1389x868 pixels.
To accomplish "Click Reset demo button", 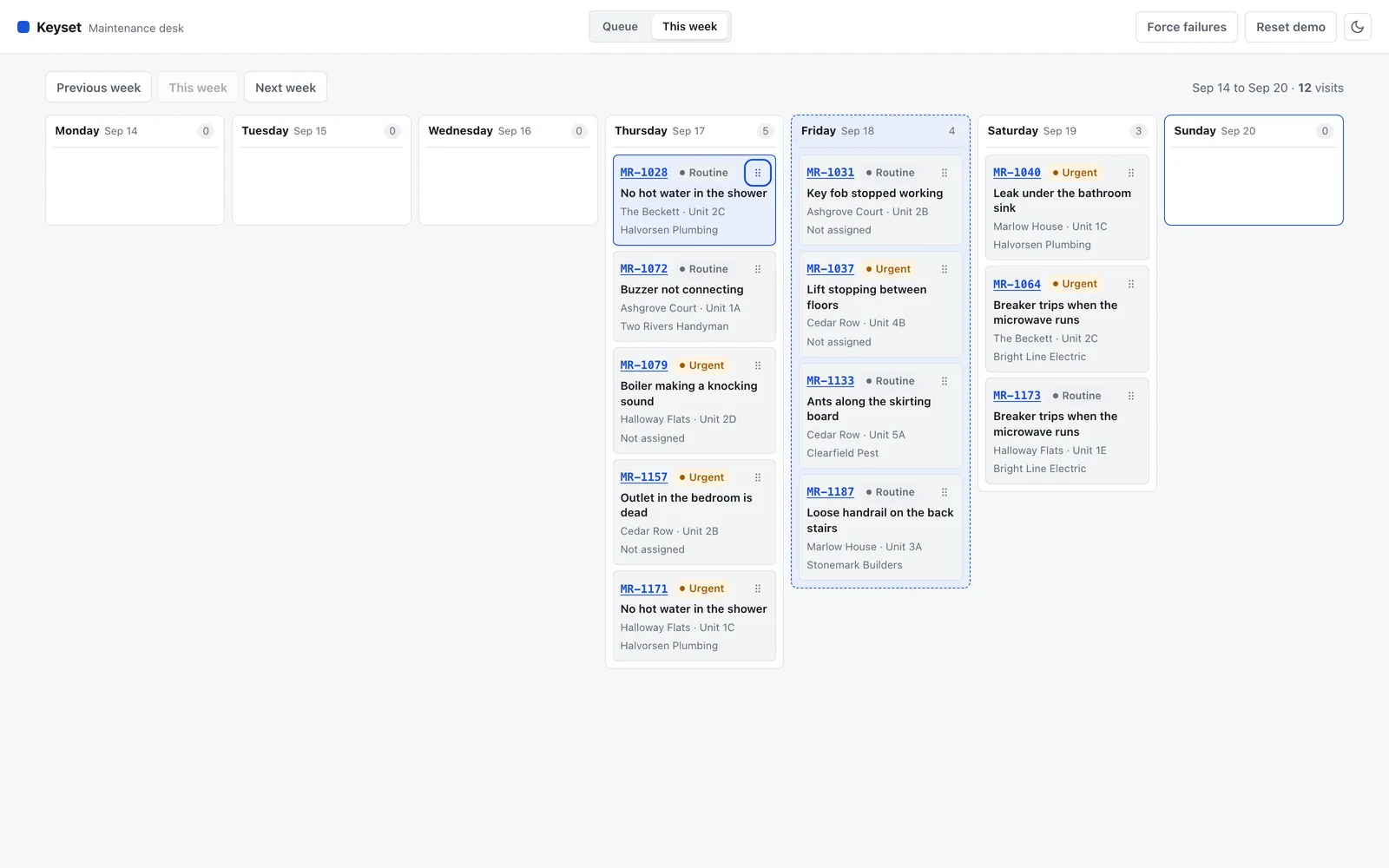I will pyautogui.click(x=1291, y=27).
